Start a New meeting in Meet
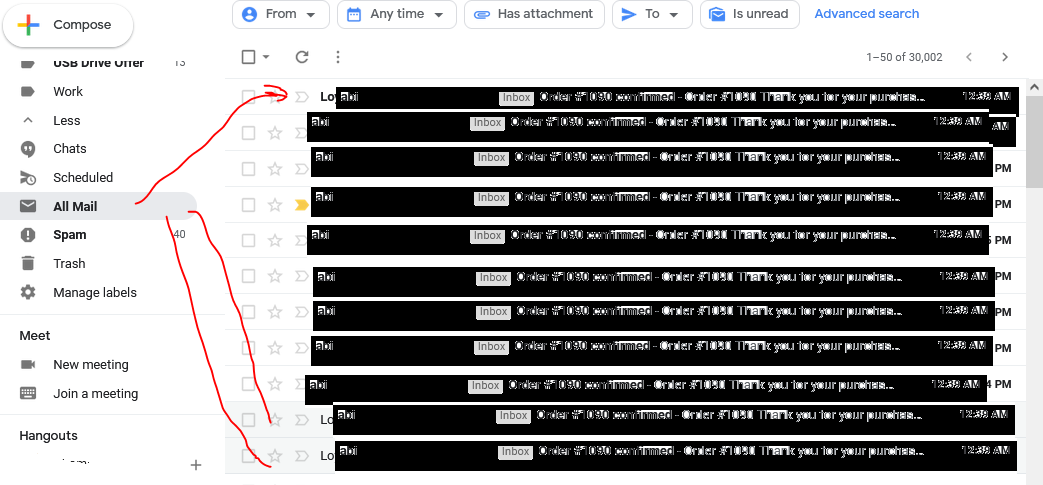The height and width of the screenshot is (485, 1043). [91, 365]
